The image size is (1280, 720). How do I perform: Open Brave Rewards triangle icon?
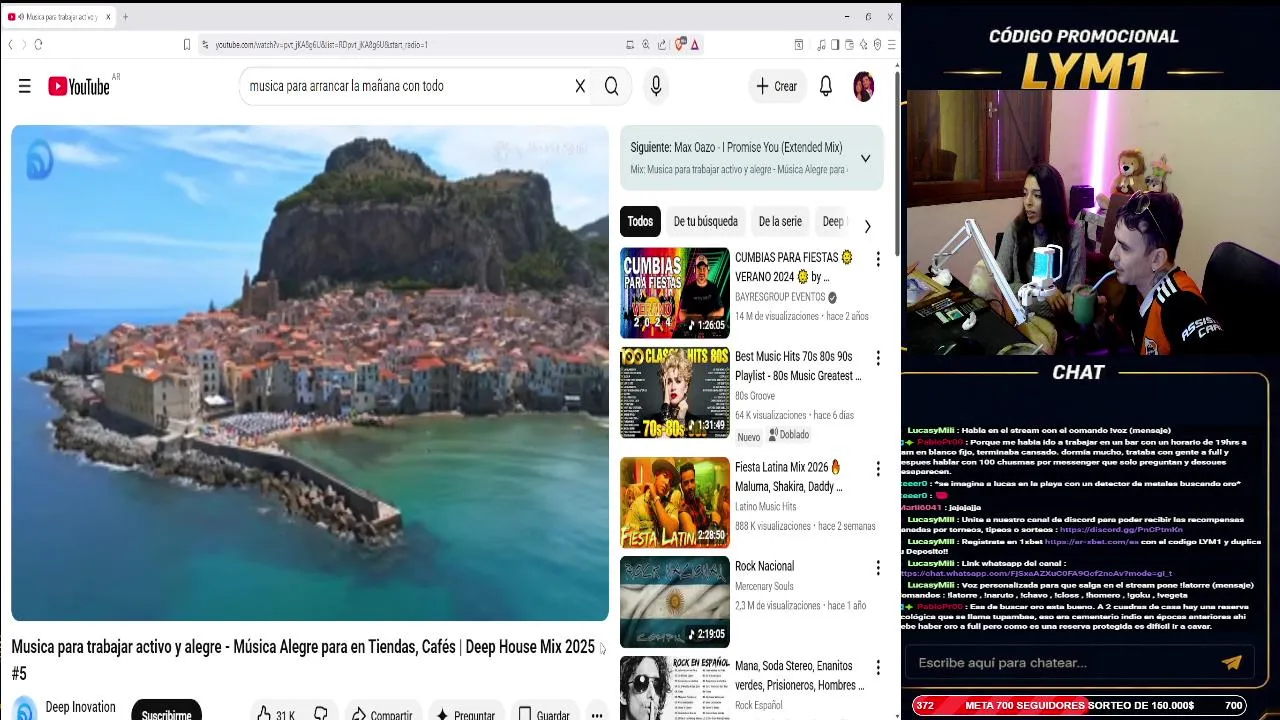click(694, 44)
